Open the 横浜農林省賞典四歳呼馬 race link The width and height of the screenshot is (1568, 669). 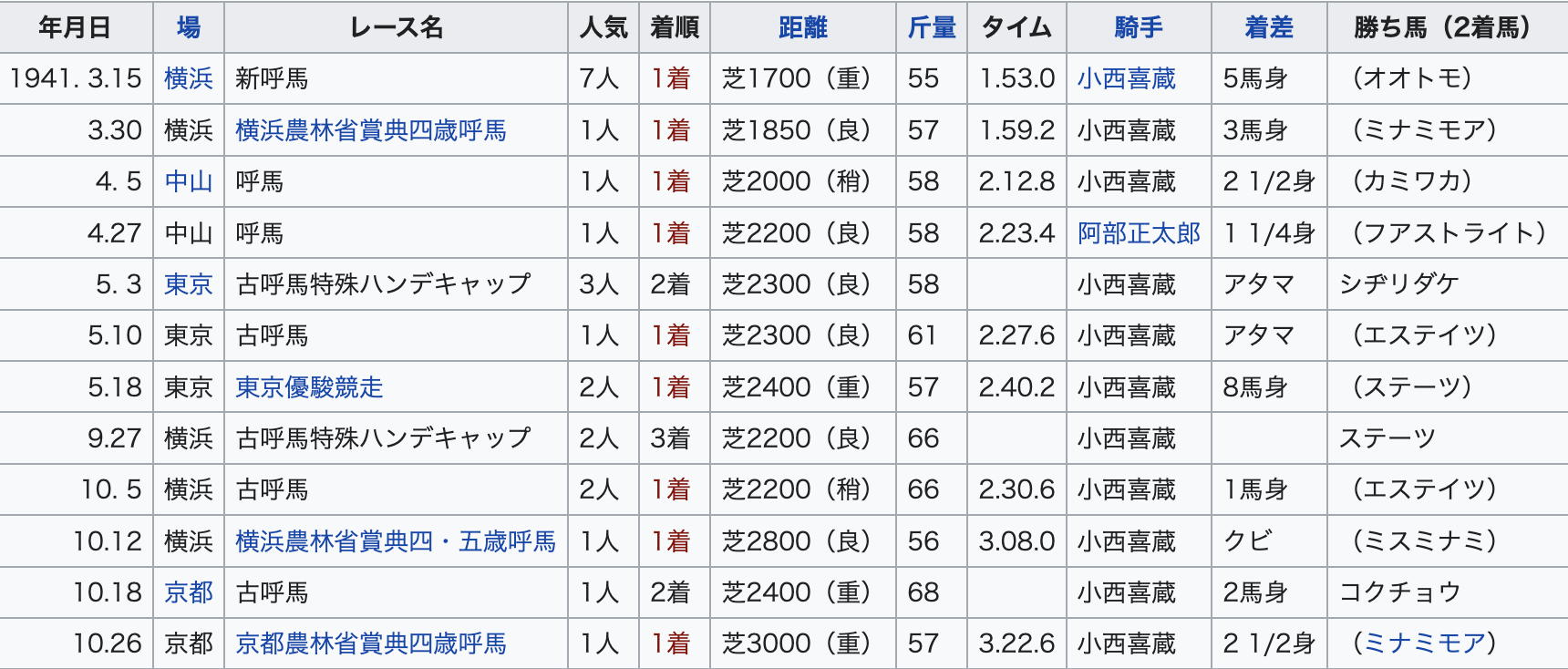pos(370,130)
